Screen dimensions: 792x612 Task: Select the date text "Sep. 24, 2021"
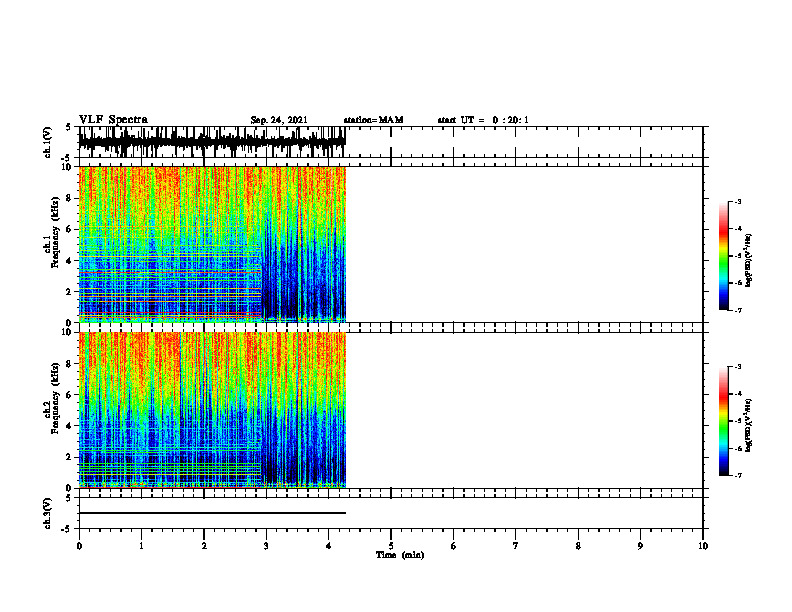tap(279, 120)
